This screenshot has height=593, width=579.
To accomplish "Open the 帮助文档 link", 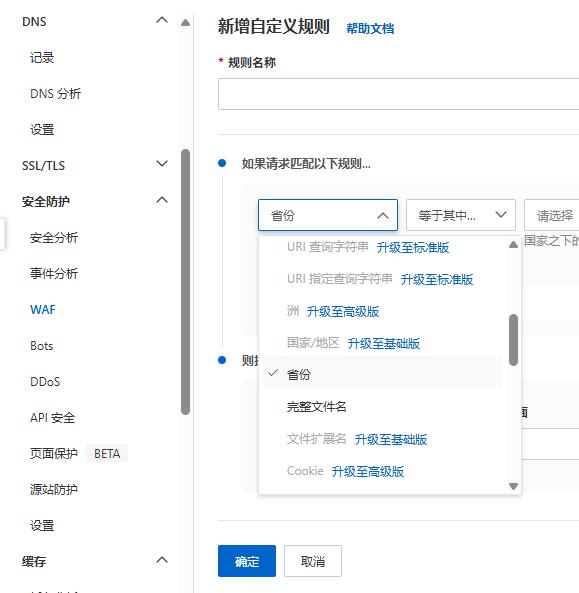I will point(370,29).
